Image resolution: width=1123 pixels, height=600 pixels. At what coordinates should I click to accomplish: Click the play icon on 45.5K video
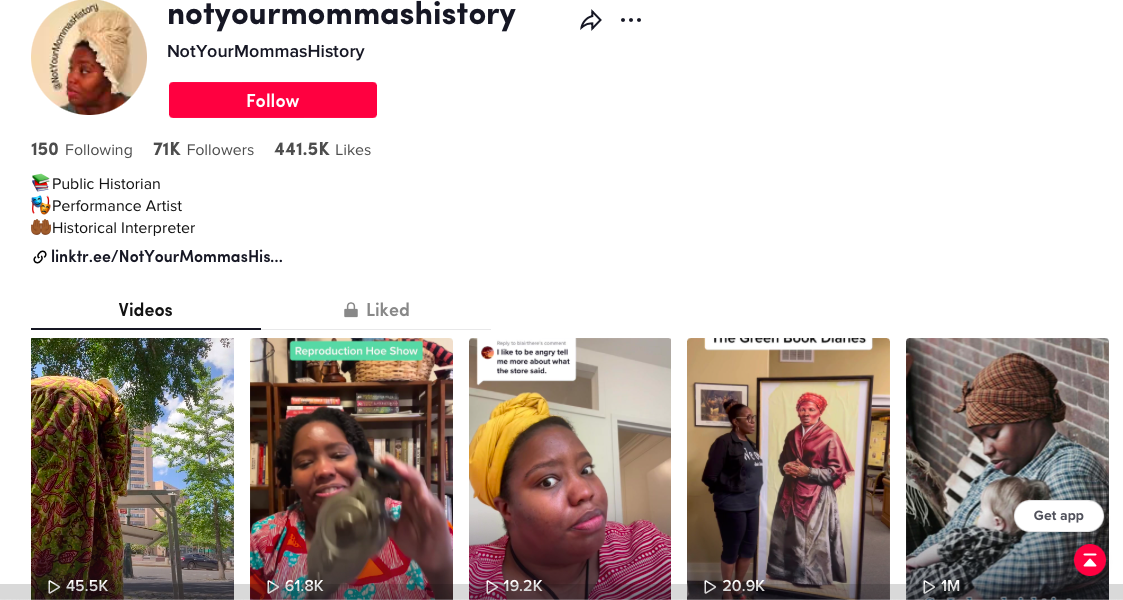(x=54, y=586)
